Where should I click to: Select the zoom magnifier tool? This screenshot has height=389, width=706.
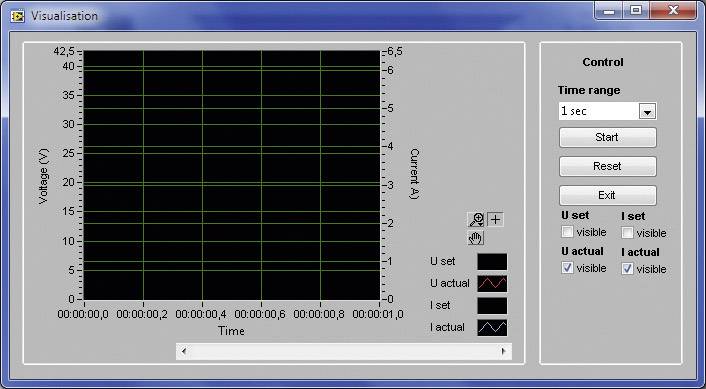476,220
